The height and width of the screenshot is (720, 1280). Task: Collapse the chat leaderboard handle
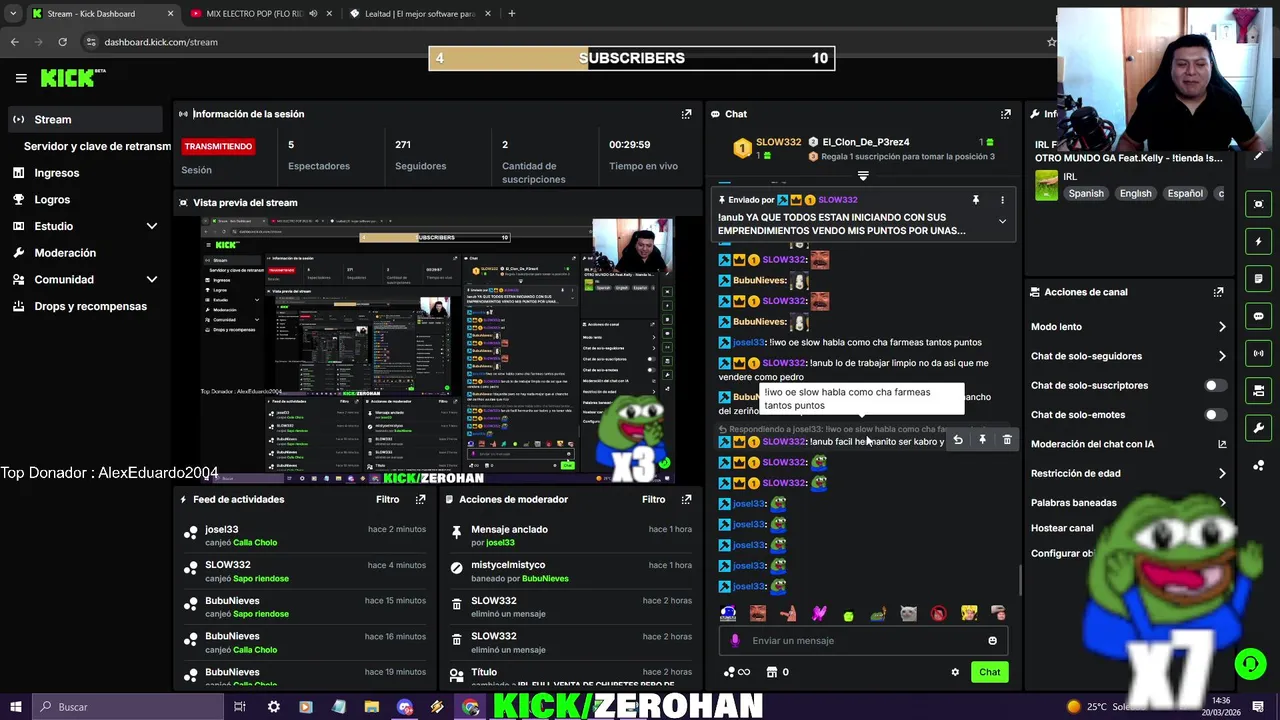coord(863,175)
